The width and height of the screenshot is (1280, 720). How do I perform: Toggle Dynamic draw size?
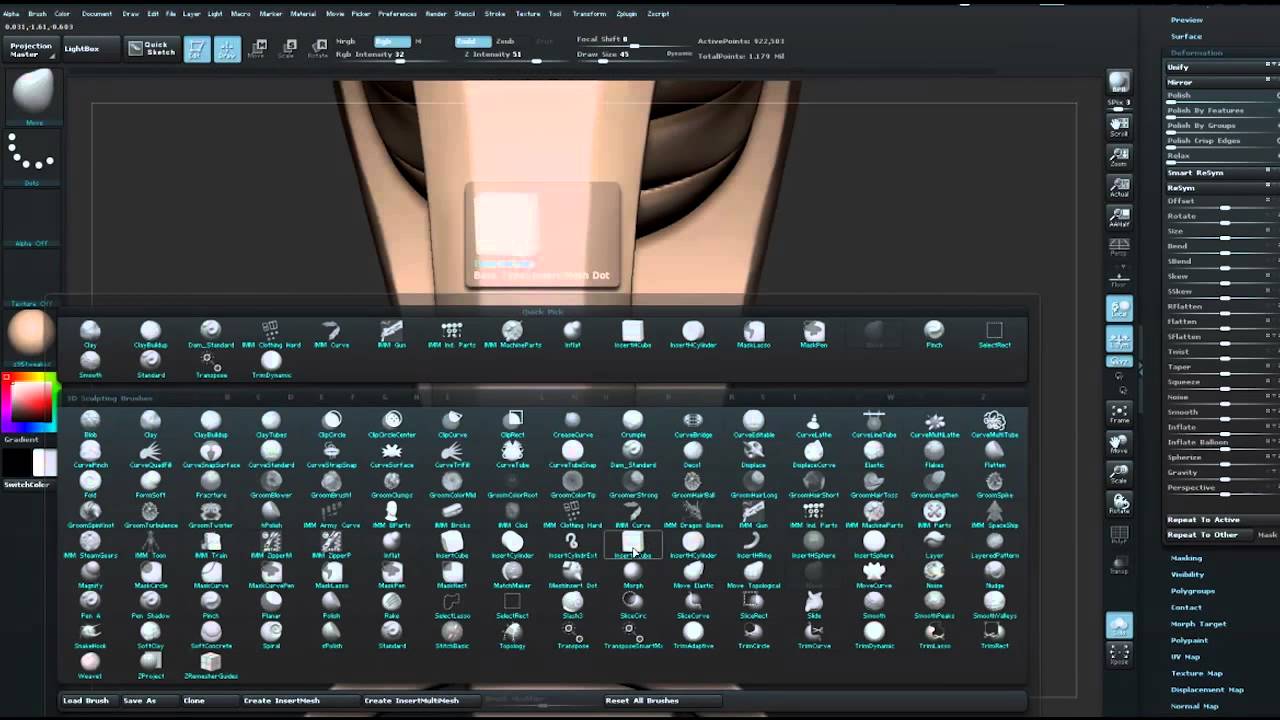click(679, 53)
